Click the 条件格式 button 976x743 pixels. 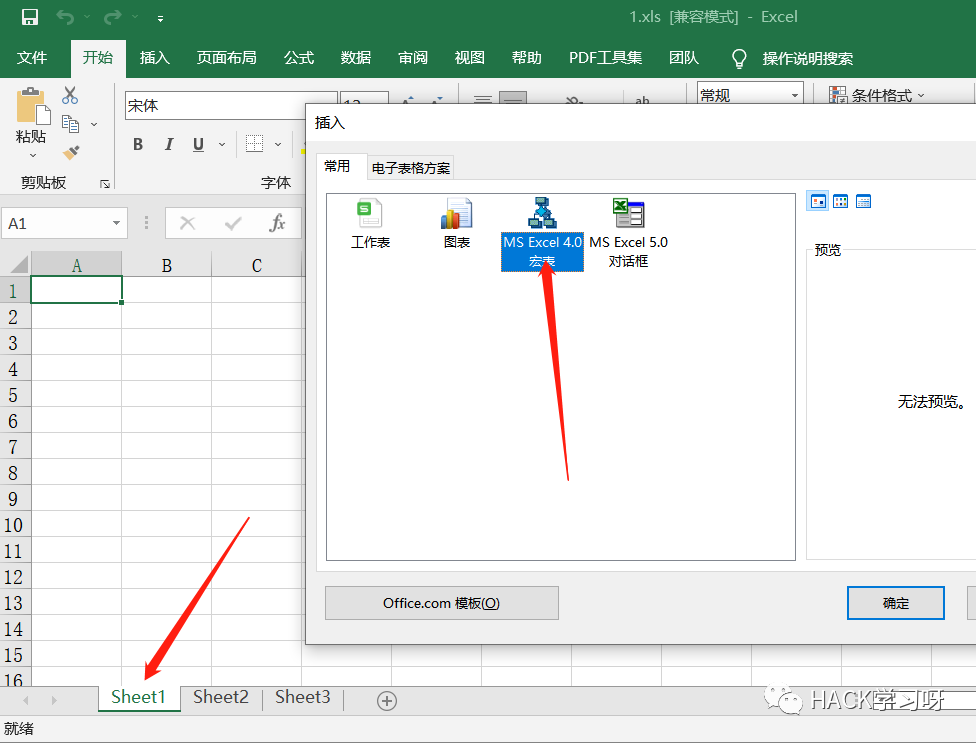(876, 95)
